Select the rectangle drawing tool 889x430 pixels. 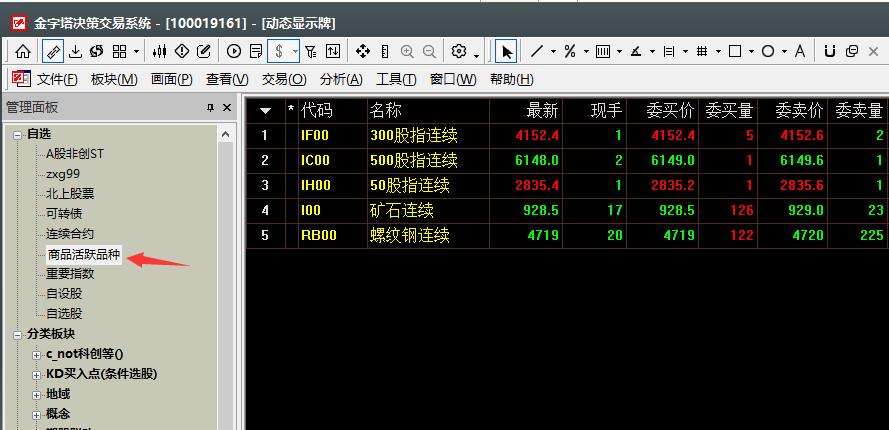735,52
